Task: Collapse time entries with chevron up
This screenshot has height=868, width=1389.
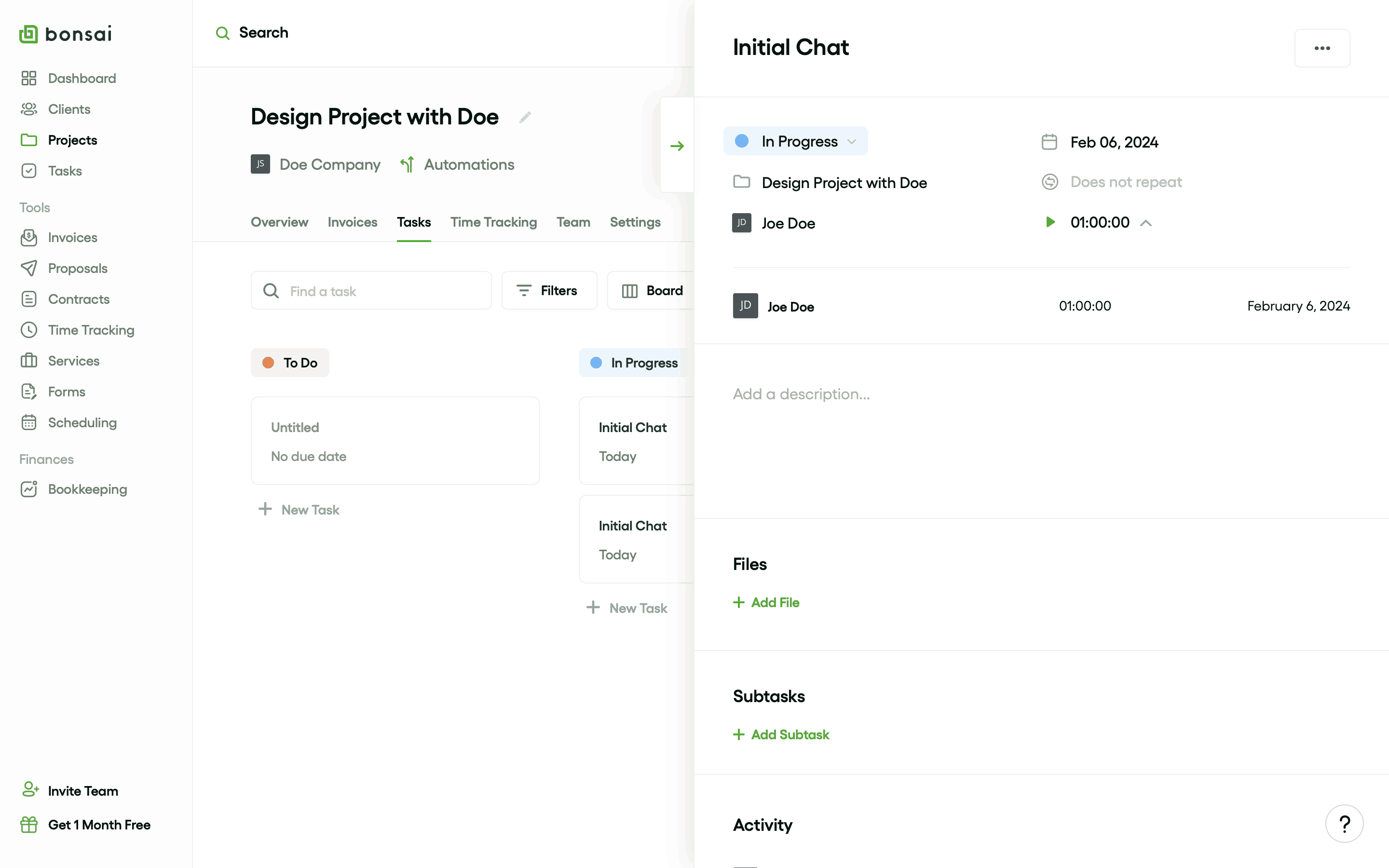Action: coord(1146,223)
